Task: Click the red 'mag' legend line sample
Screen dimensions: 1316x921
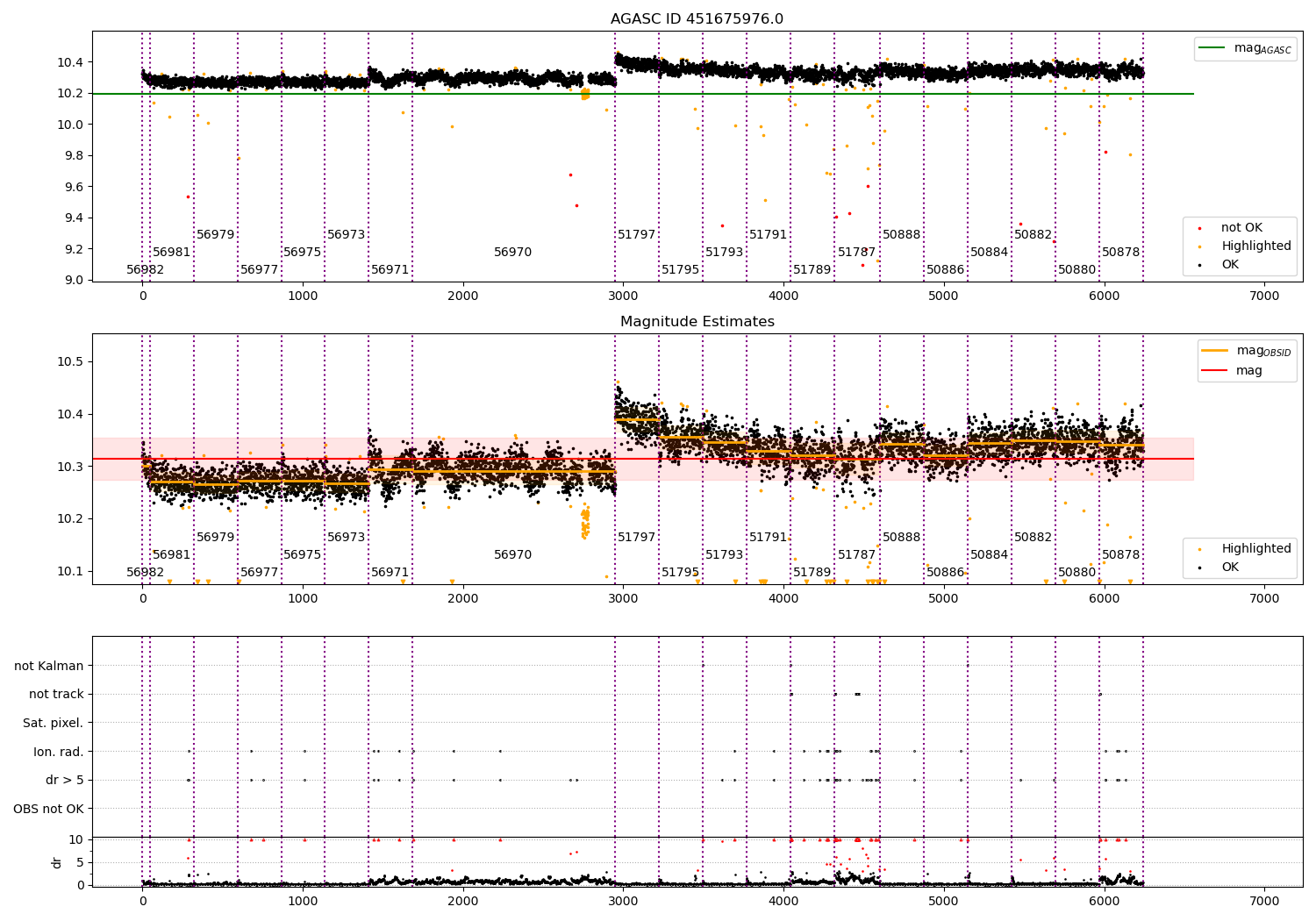Action: pos(1215,370)
